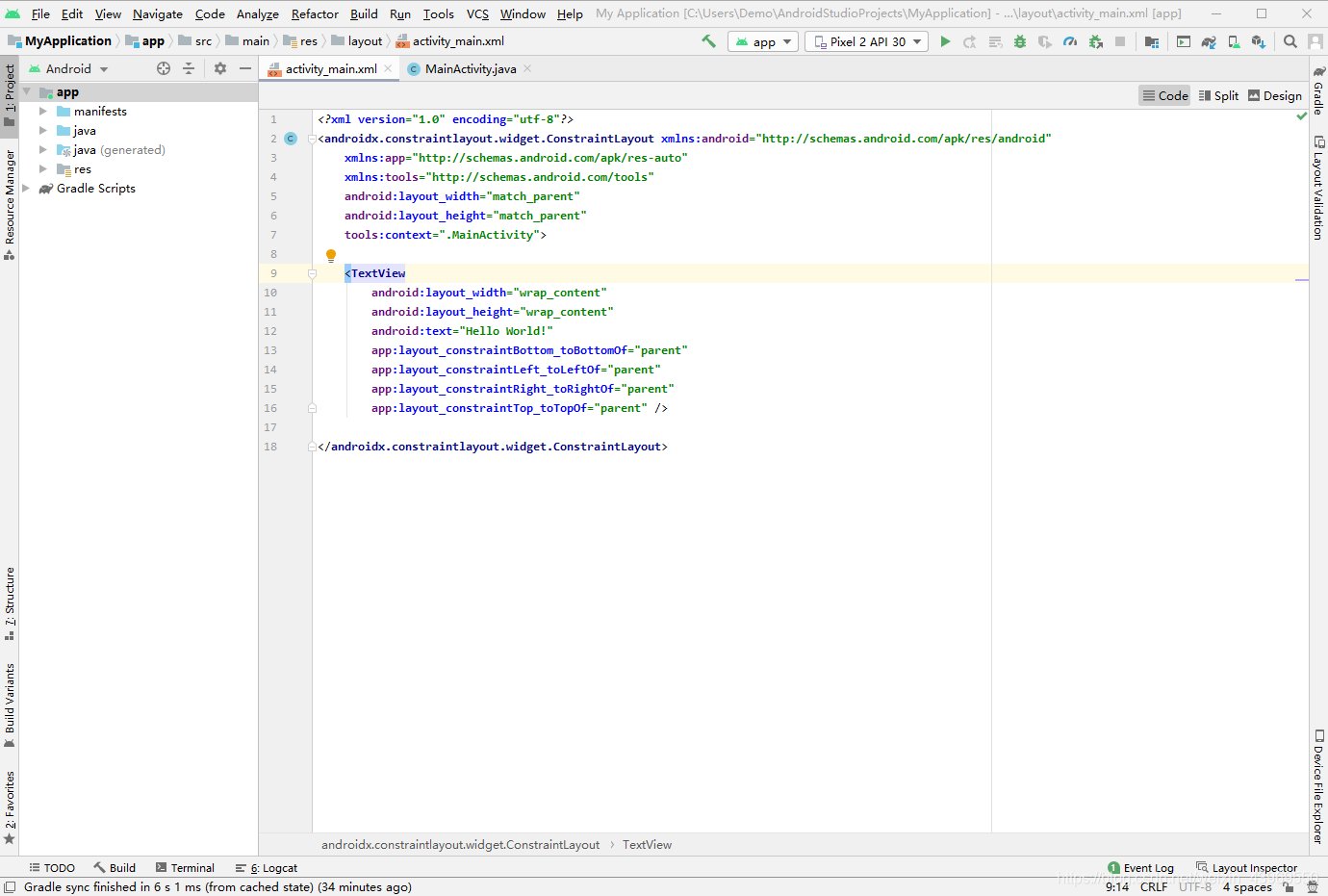Expand the res folder in project tree
Screen dimensions: 1328x896
click(43, 169)
